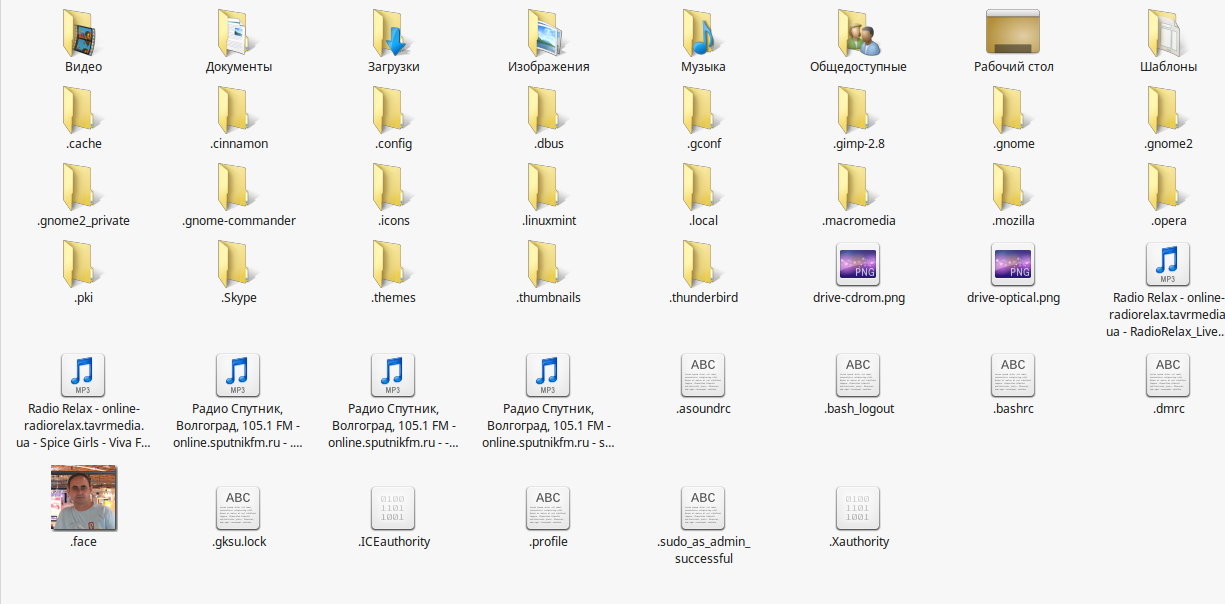Select the Spice Girls Radio Relax MP3
Viewport: 1225px width, 604px height.
coord(84,376)
